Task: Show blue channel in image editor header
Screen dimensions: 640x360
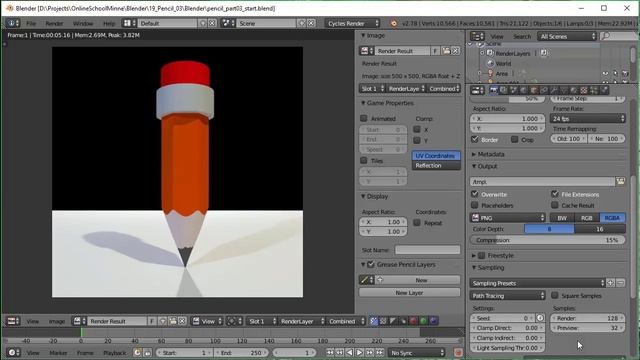Action: 433,321
